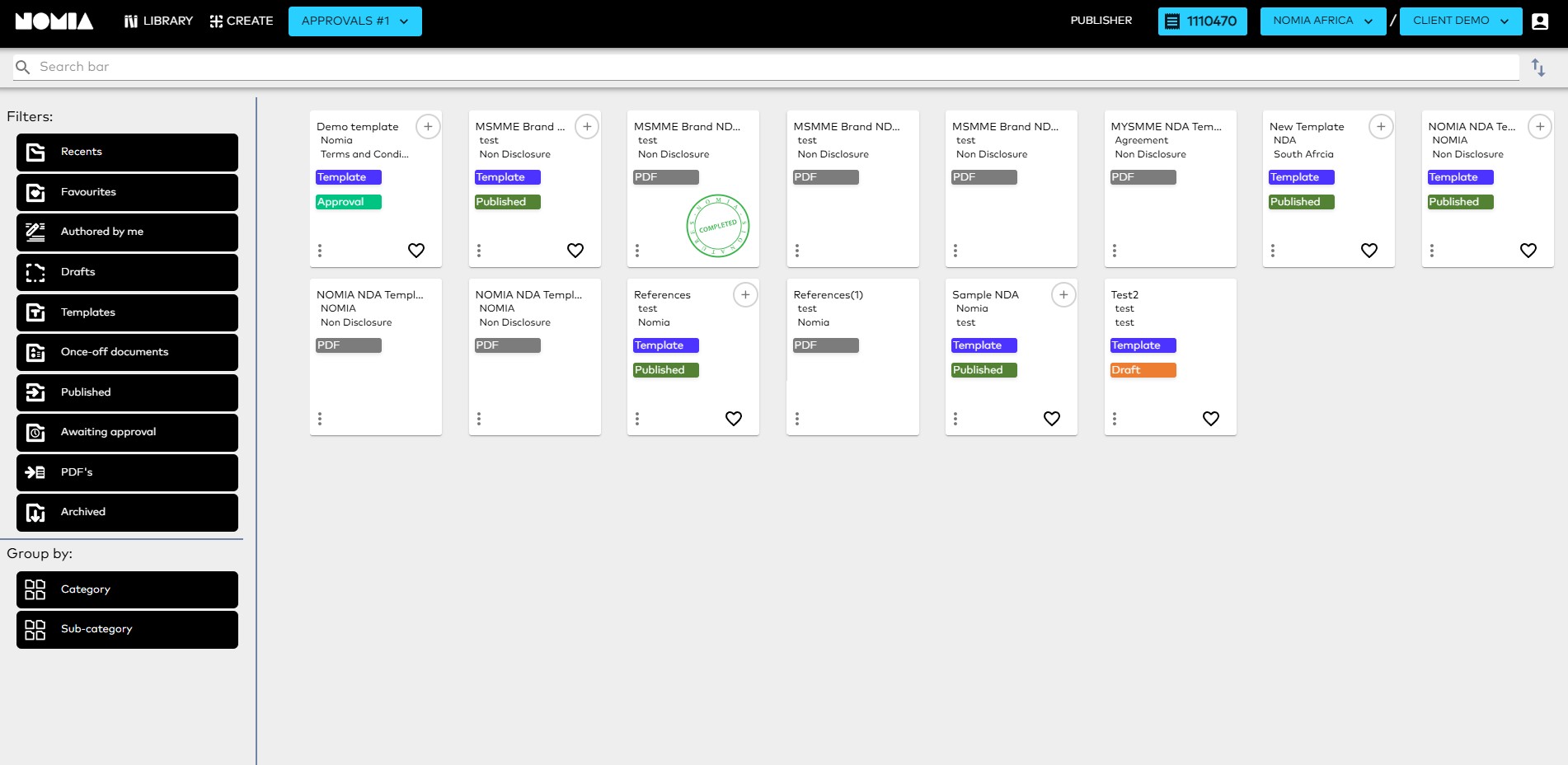
Task: Click the orange Draft tag on Test2
Action: point(1143,370)
